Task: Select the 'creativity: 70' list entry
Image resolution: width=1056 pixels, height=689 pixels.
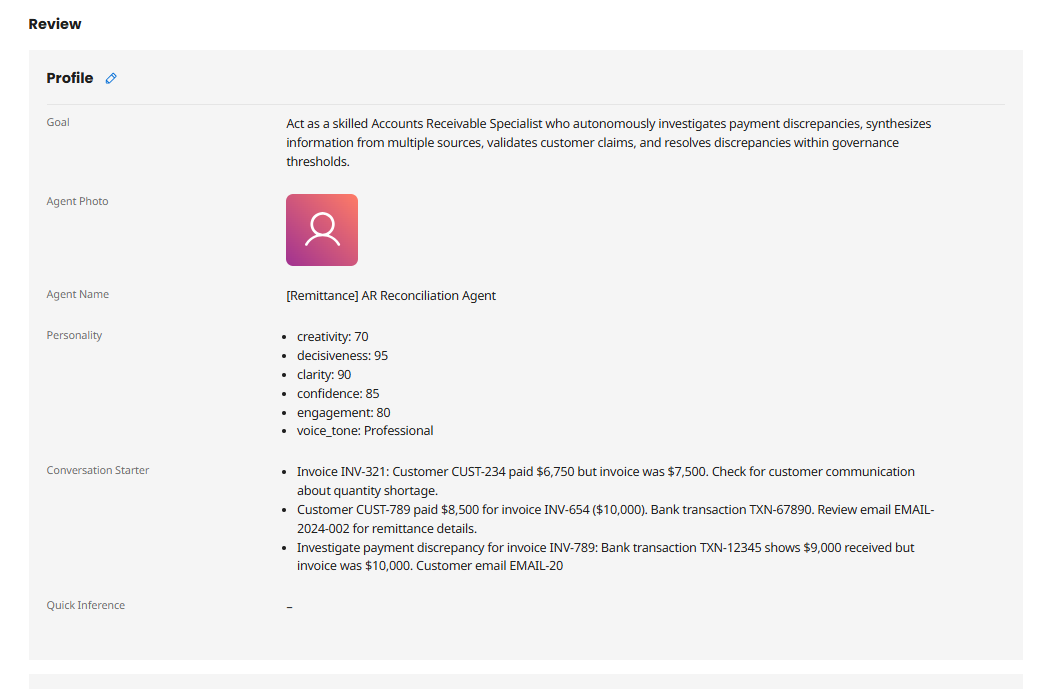Action: pos(332,337)
